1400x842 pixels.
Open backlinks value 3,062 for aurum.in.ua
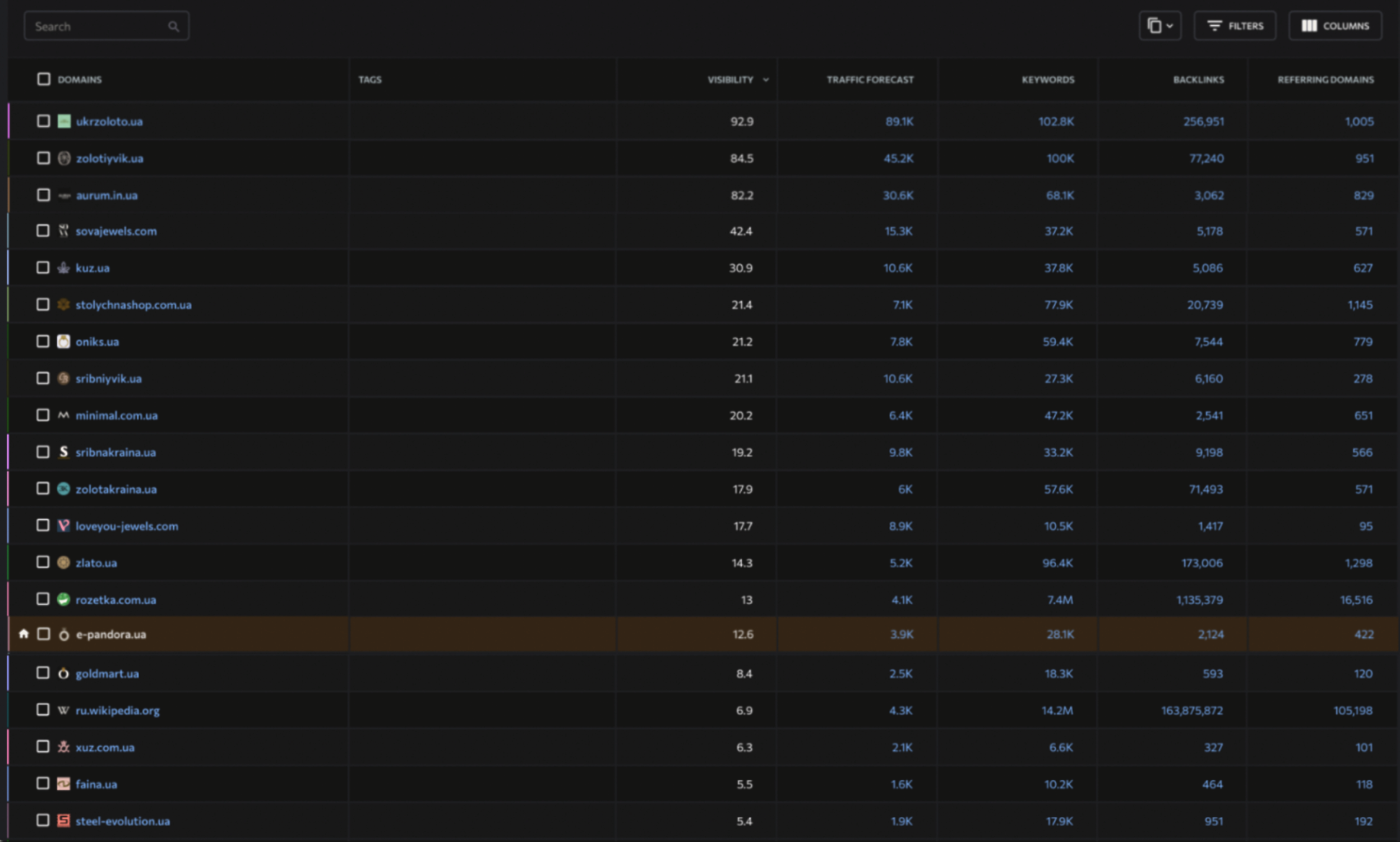[1208, 195]
